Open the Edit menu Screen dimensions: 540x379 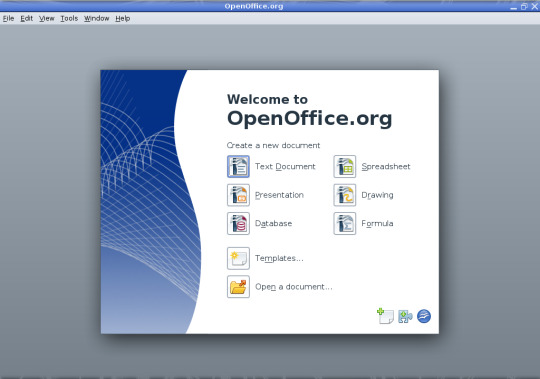coord(27,19)
